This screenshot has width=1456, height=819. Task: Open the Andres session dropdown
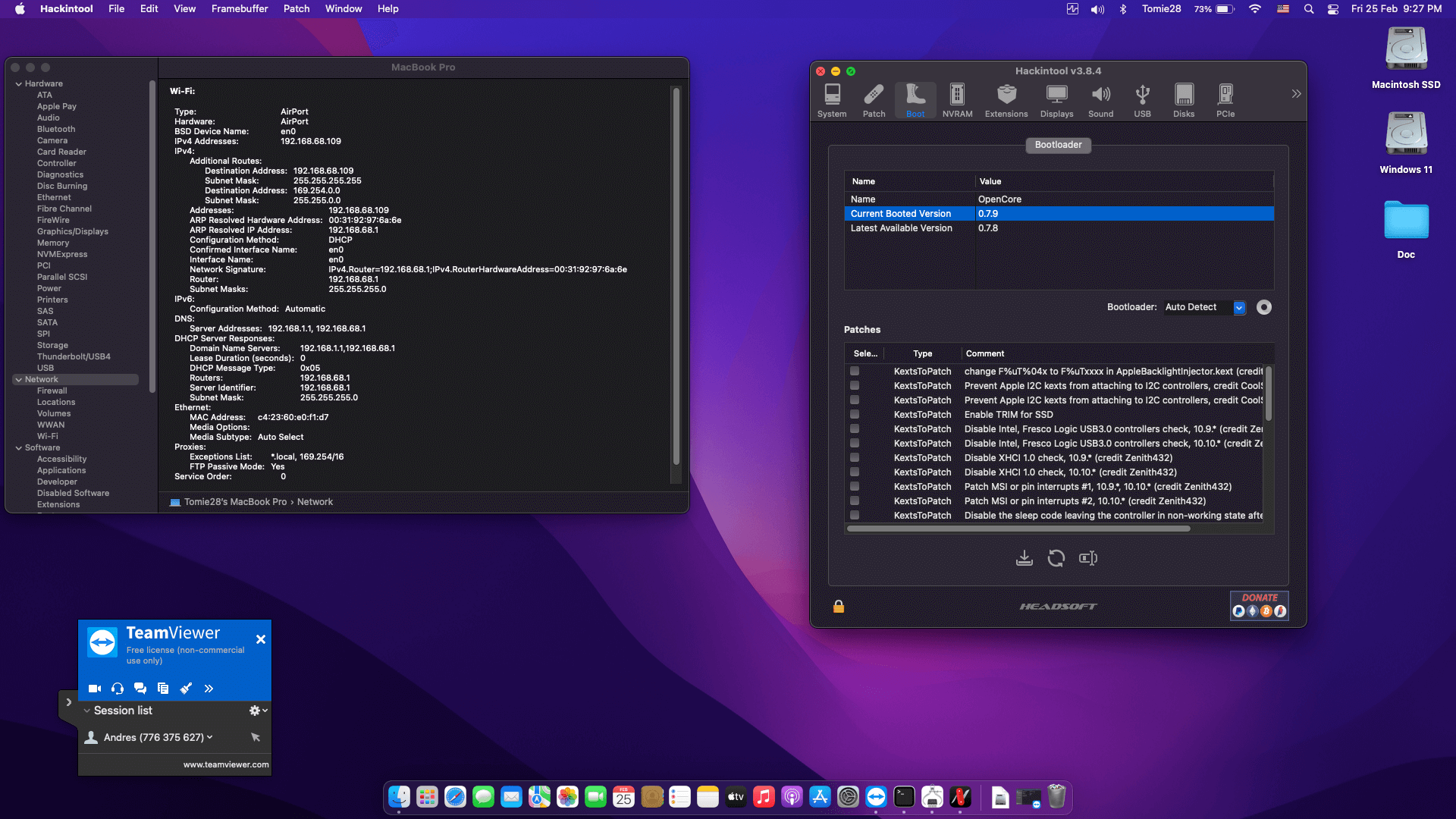pyautogui.click(x=210, y=737)
